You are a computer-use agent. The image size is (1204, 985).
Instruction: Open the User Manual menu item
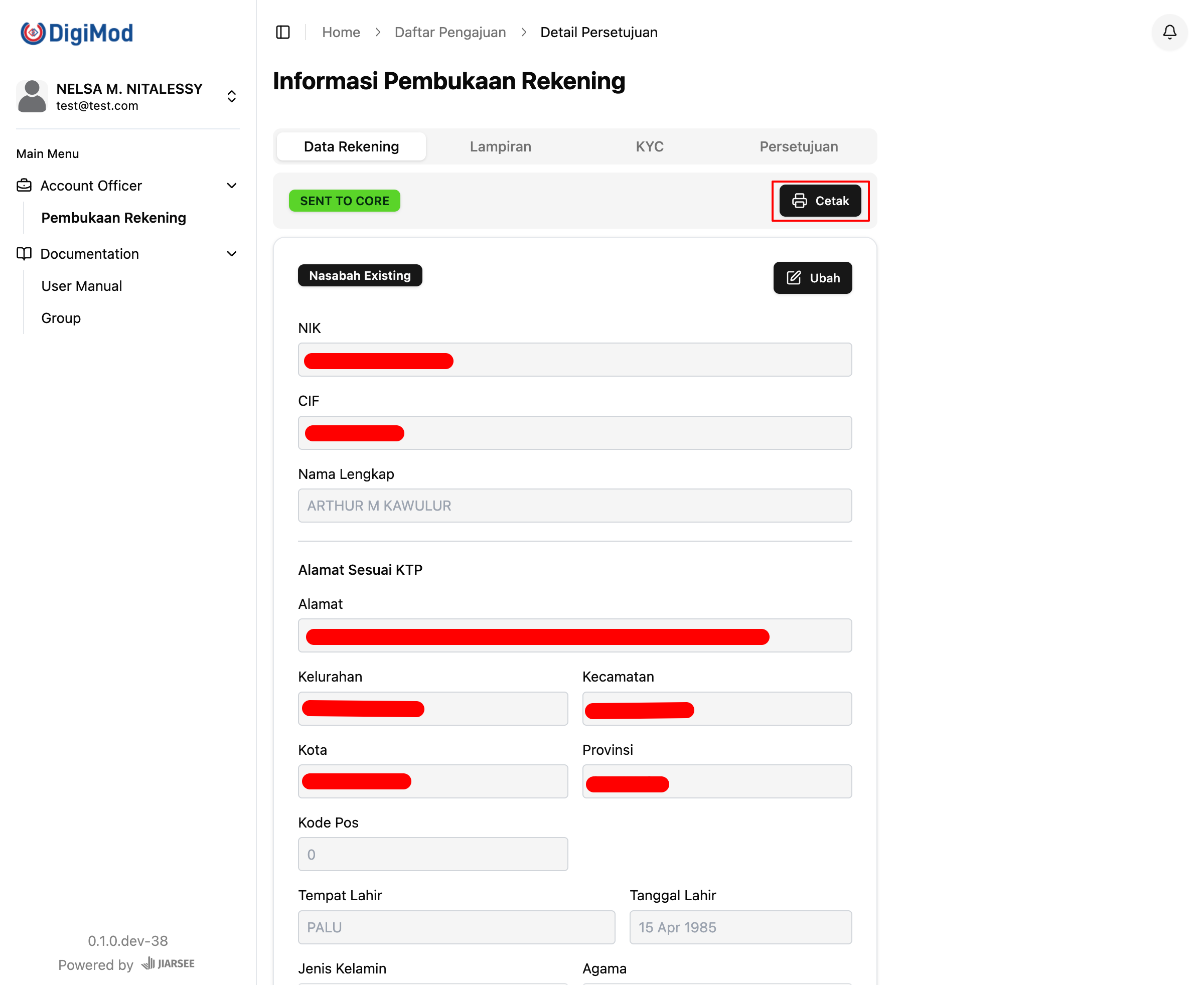82,286
